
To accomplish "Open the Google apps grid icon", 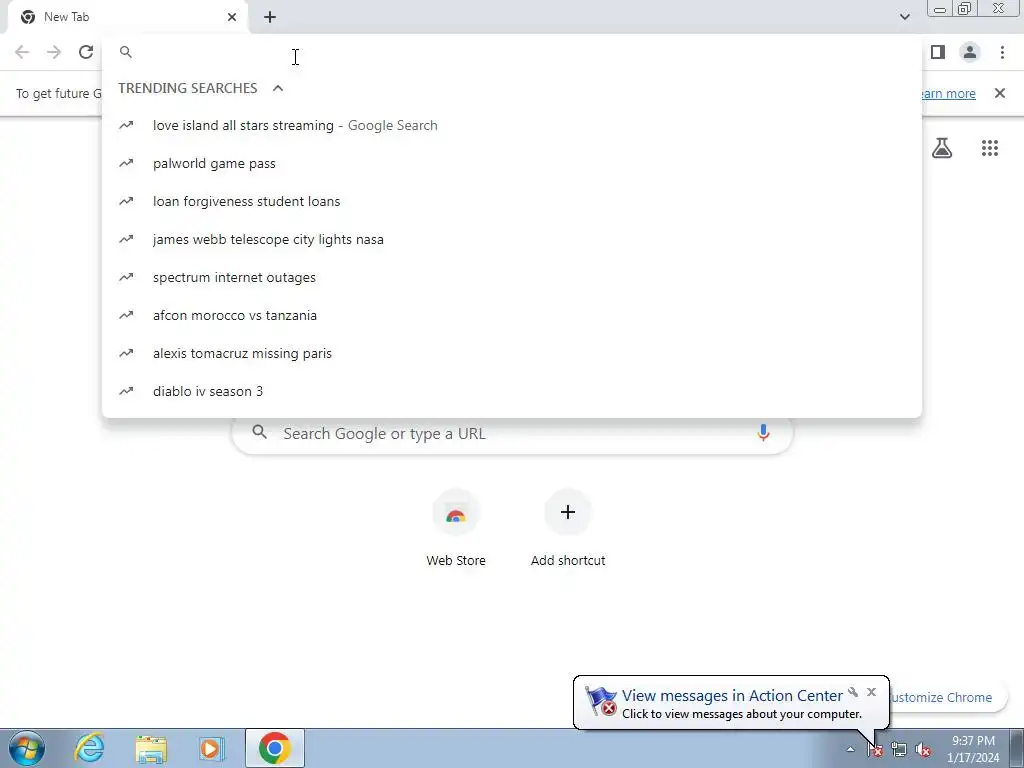I will click(990, 148).
